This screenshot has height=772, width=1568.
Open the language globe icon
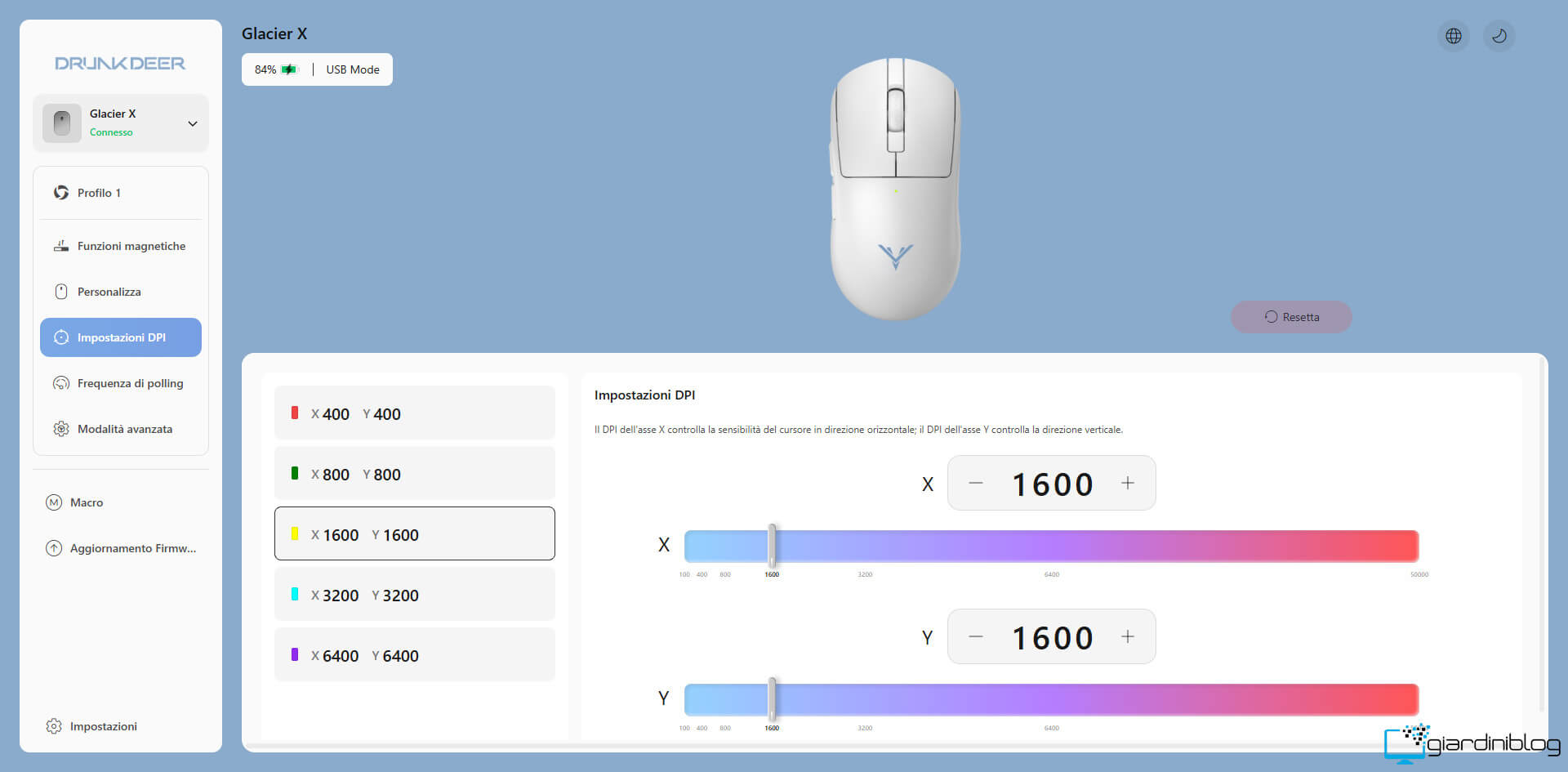[1454, 36]
